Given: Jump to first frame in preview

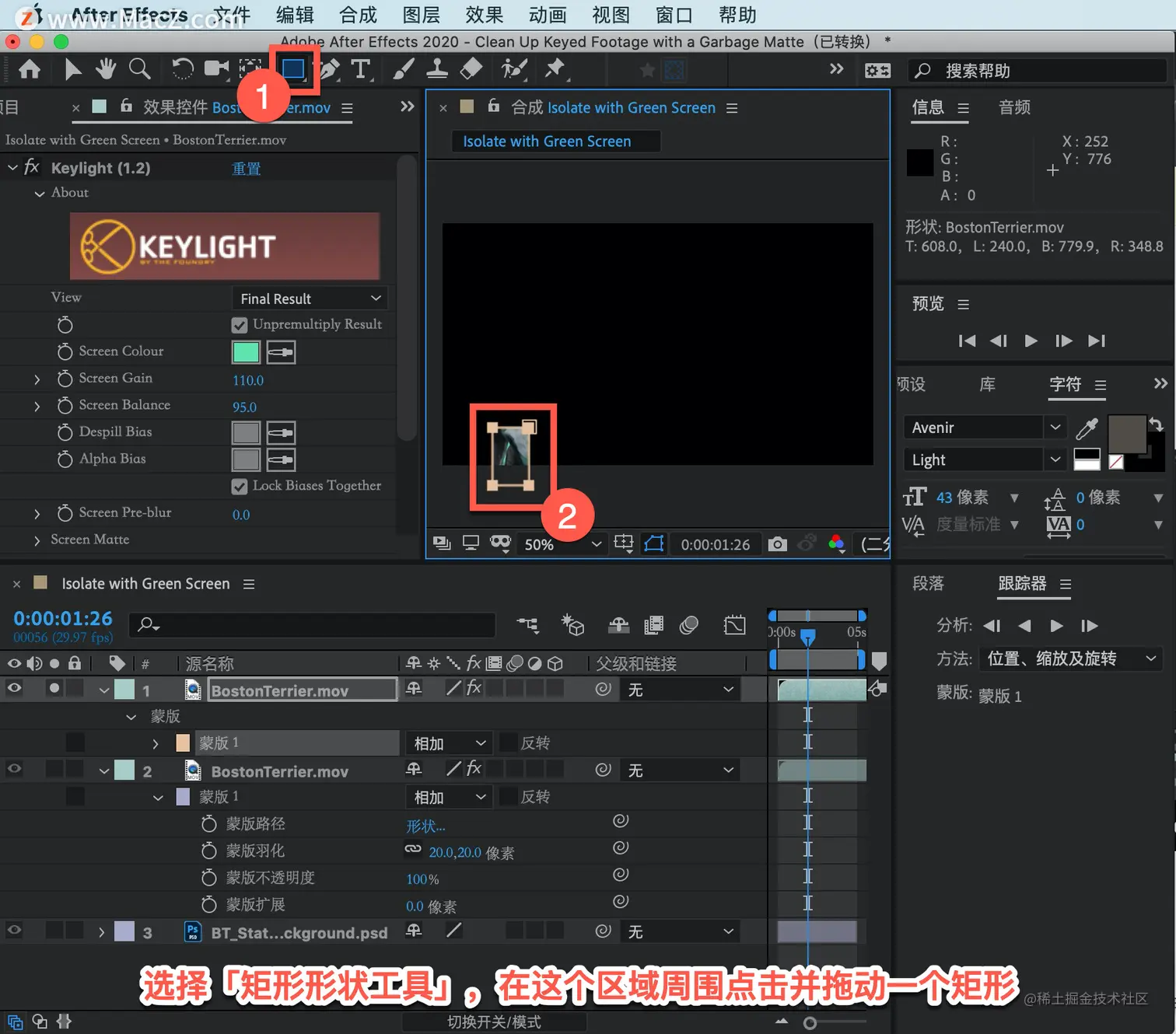Looking at the screenshot, I should pyautogui.click(x=967, y=341).
